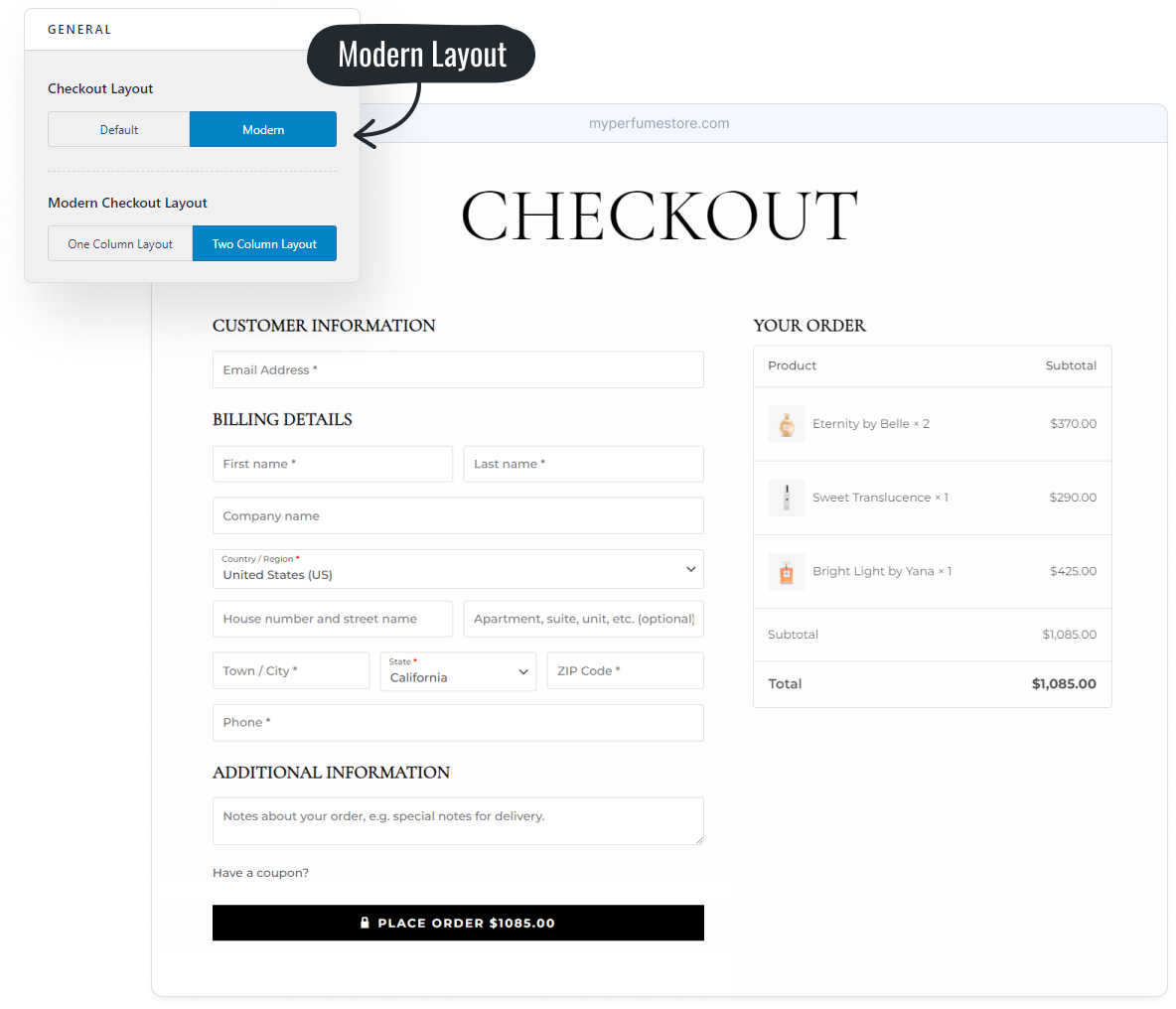Screen dimensions: 1176x1009
Task: Click the $370.00 subtotal value
Action: pyautogui.click(x=1074, y=423)
